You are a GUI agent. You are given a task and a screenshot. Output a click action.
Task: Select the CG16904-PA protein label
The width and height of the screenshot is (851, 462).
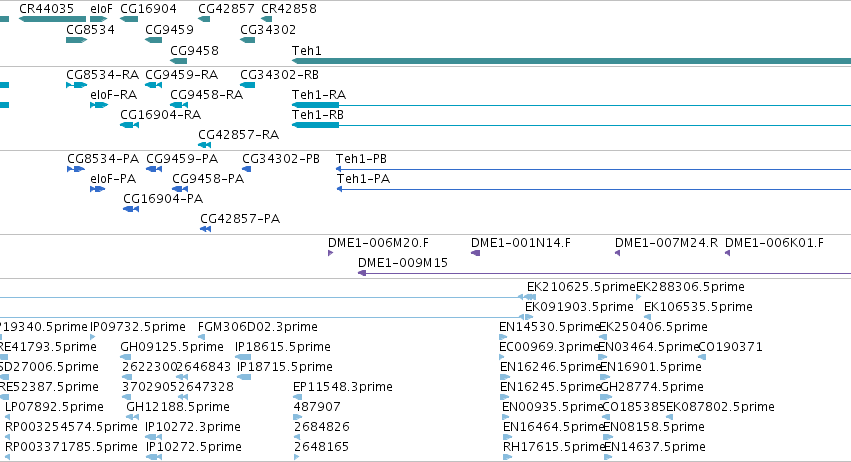[163, 199]
